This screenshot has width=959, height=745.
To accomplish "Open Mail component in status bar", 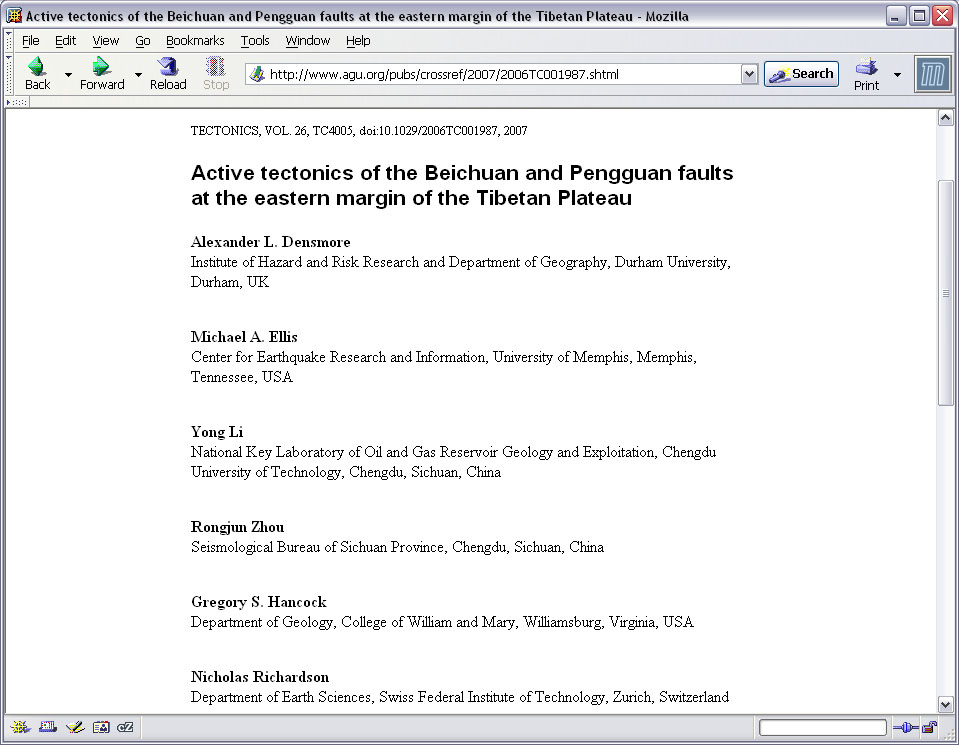I will pyautogui.click(x=47, y=727).
